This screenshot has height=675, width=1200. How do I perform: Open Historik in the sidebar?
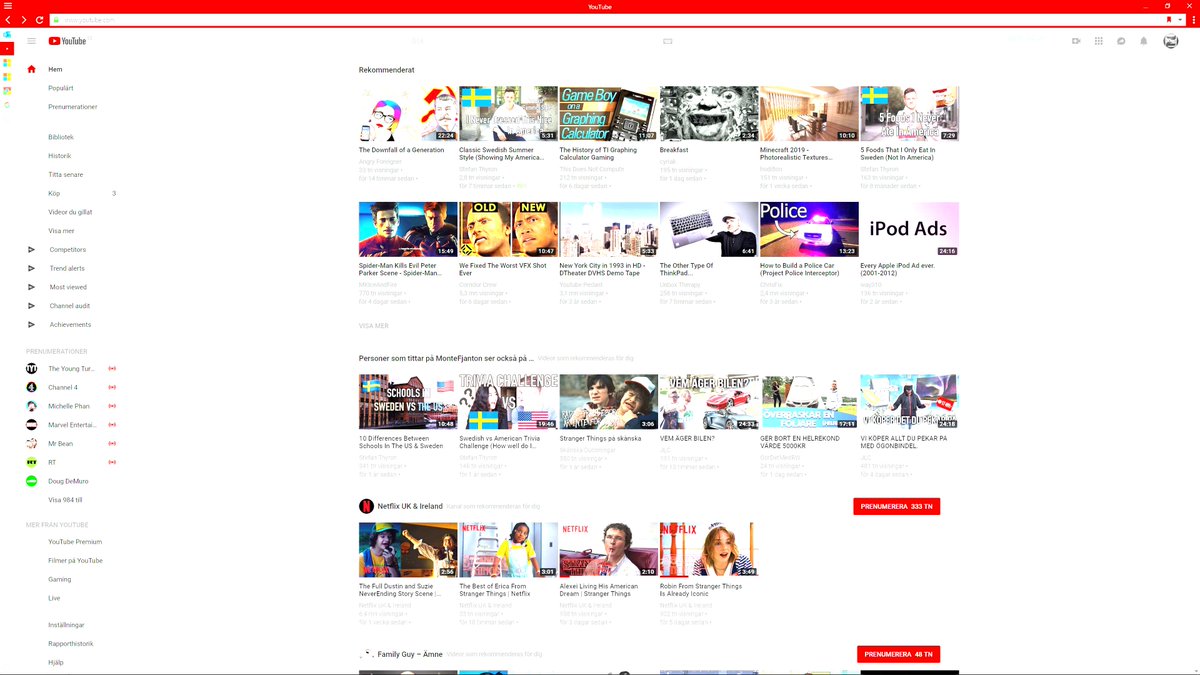pos(60,156)
